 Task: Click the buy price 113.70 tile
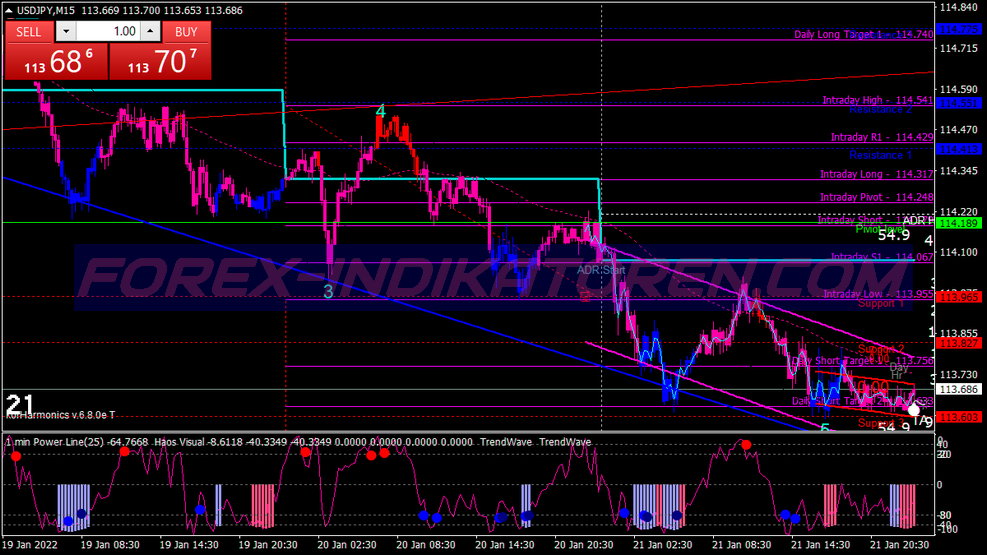coord(160,63)
